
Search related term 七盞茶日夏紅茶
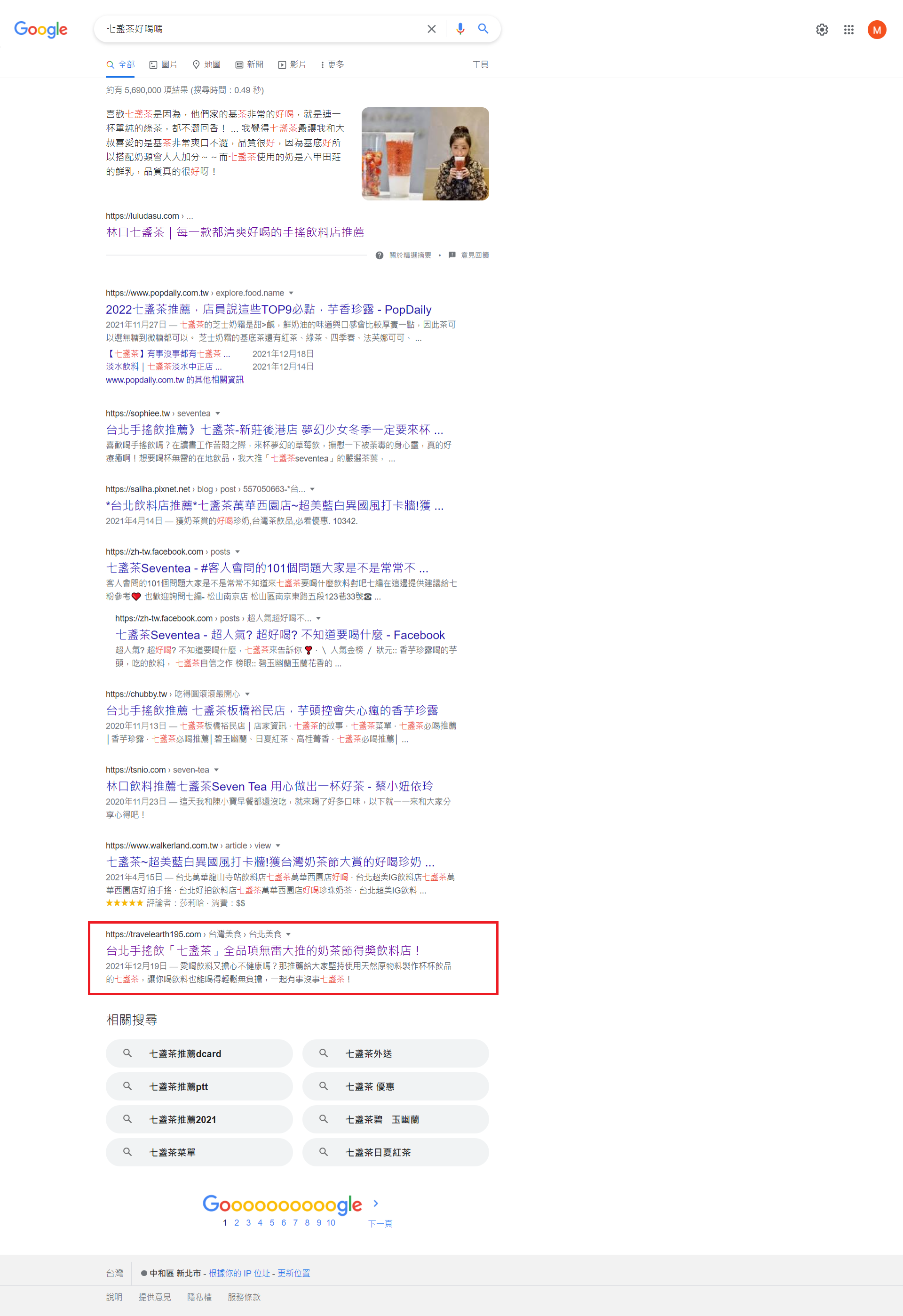point(396,1152)
